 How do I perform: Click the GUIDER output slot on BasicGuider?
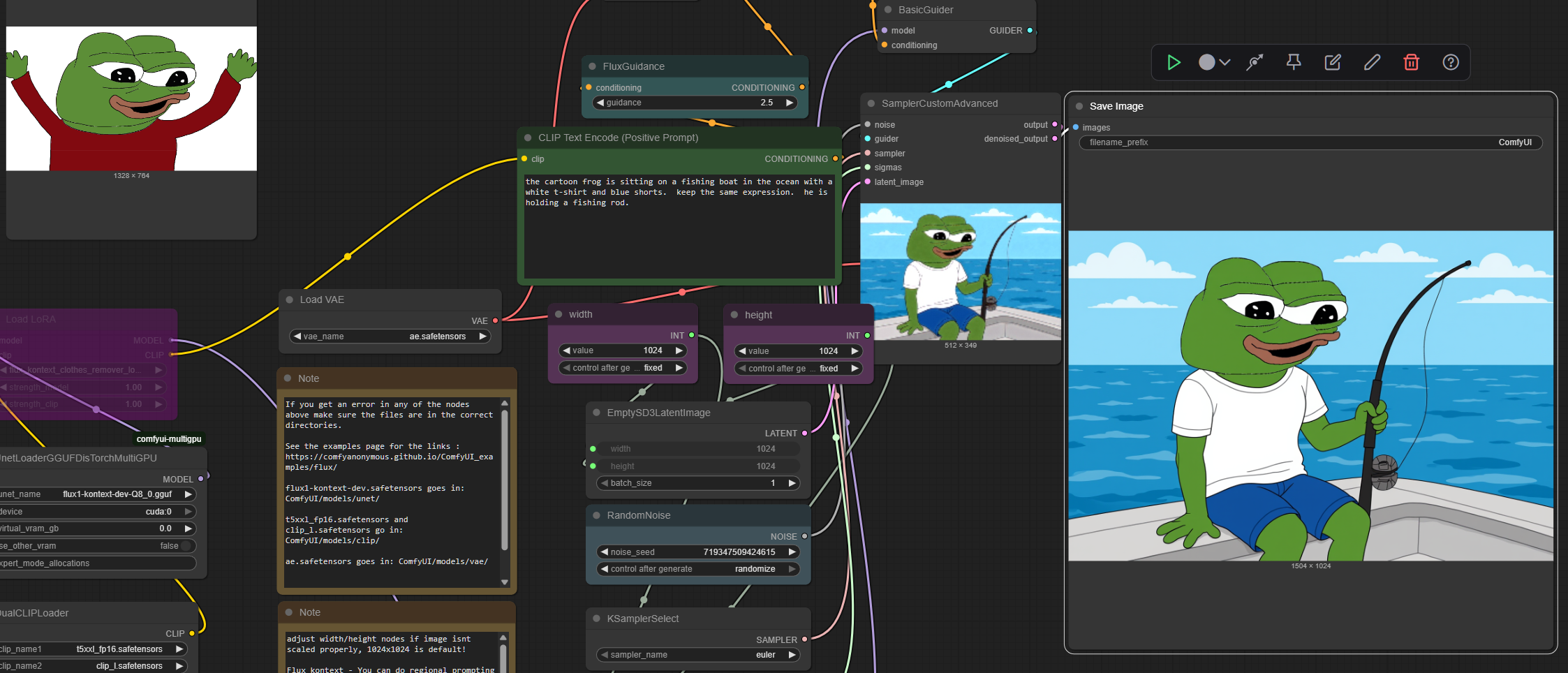click(x=1030, y=31)
